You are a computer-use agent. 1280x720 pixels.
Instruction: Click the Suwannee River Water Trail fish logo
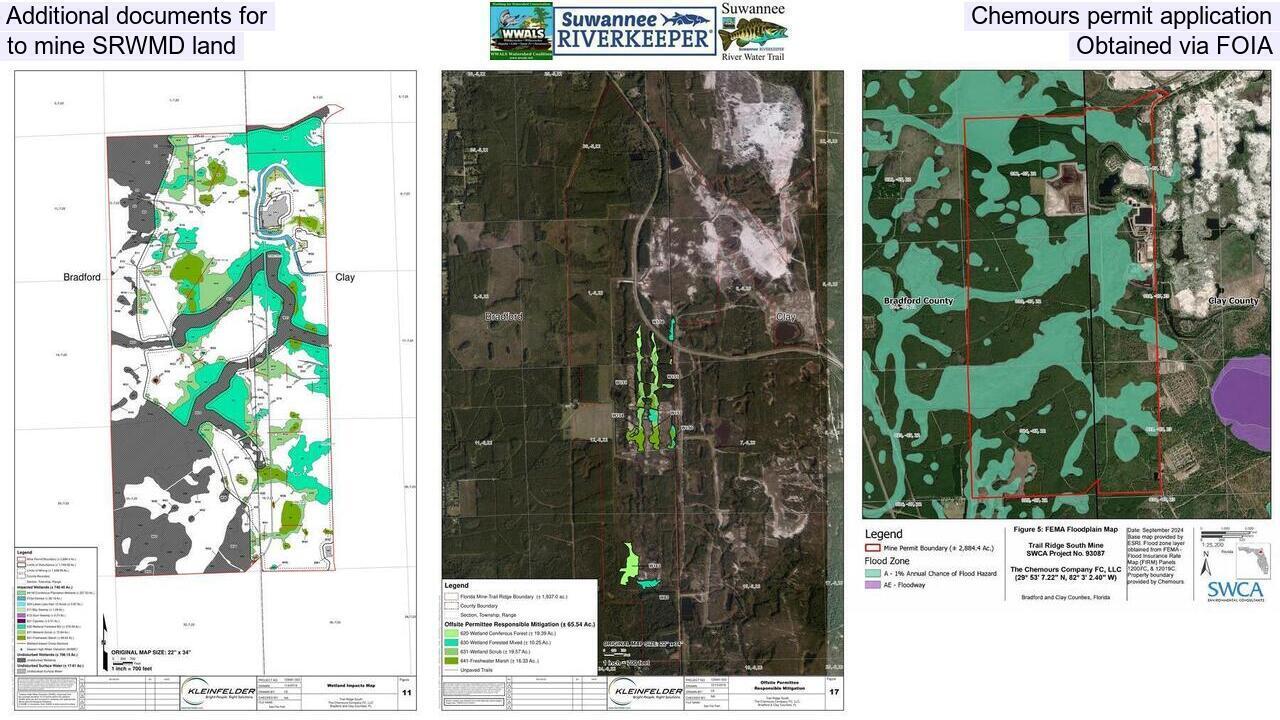(x=753, y=32)
